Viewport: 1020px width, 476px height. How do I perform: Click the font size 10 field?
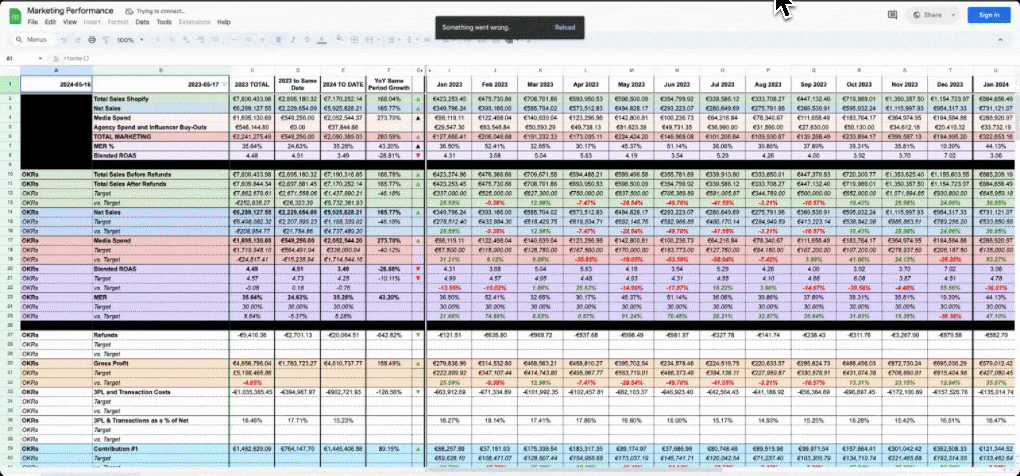pyautogui.click(x=248, y=40)
